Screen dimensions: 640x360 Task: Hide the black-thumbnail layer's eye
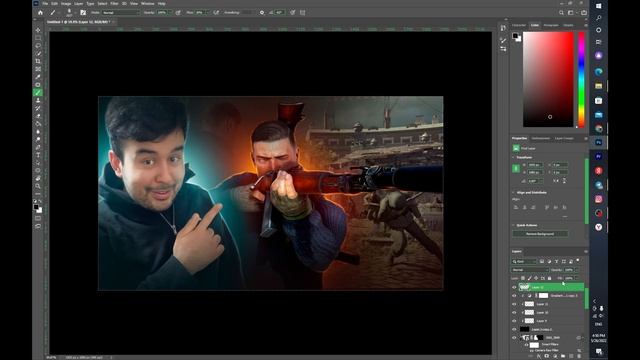click(x=514, y=329)
